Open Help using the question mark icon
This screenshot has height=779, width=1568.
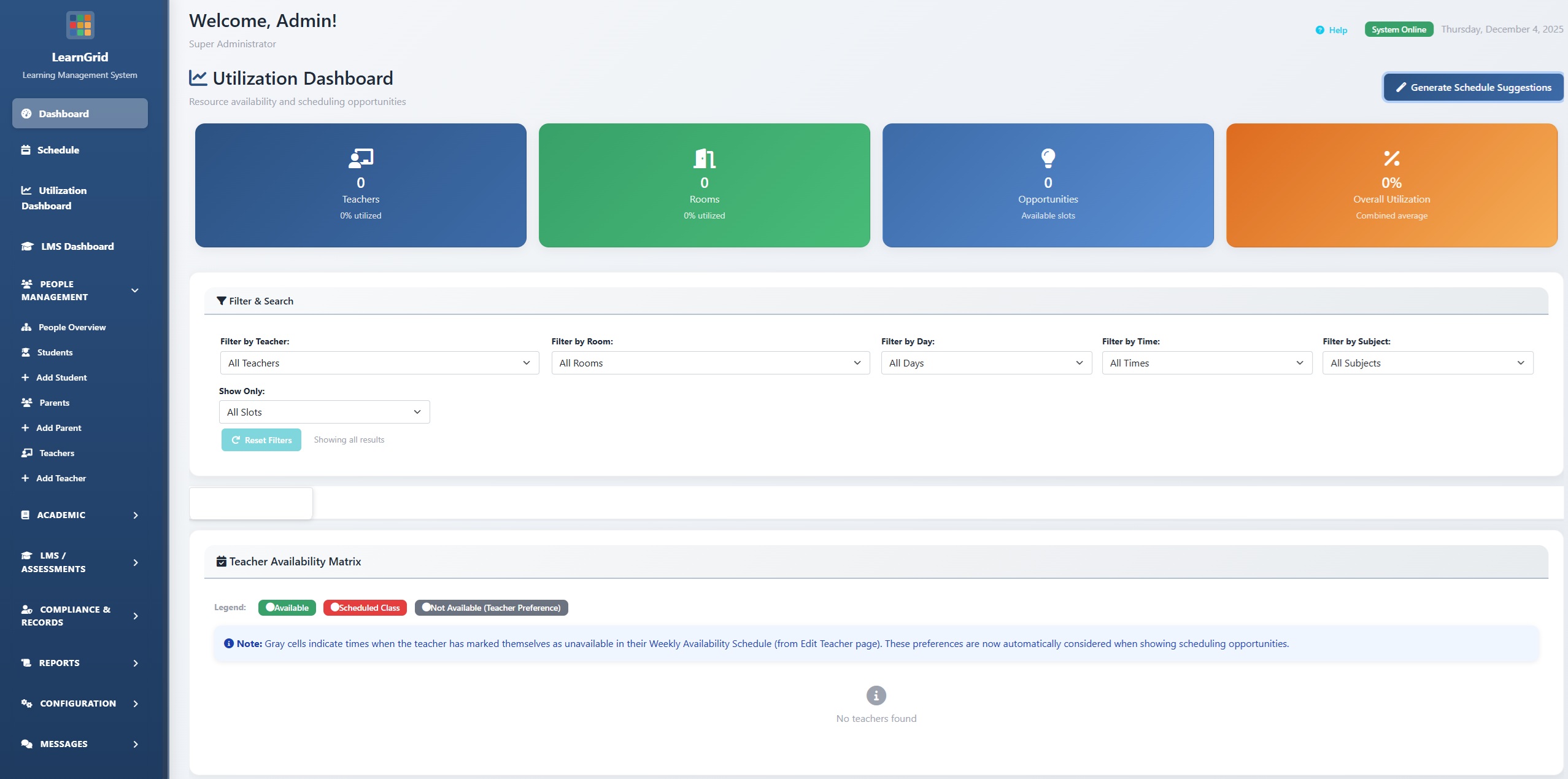tap(1319, 29)
